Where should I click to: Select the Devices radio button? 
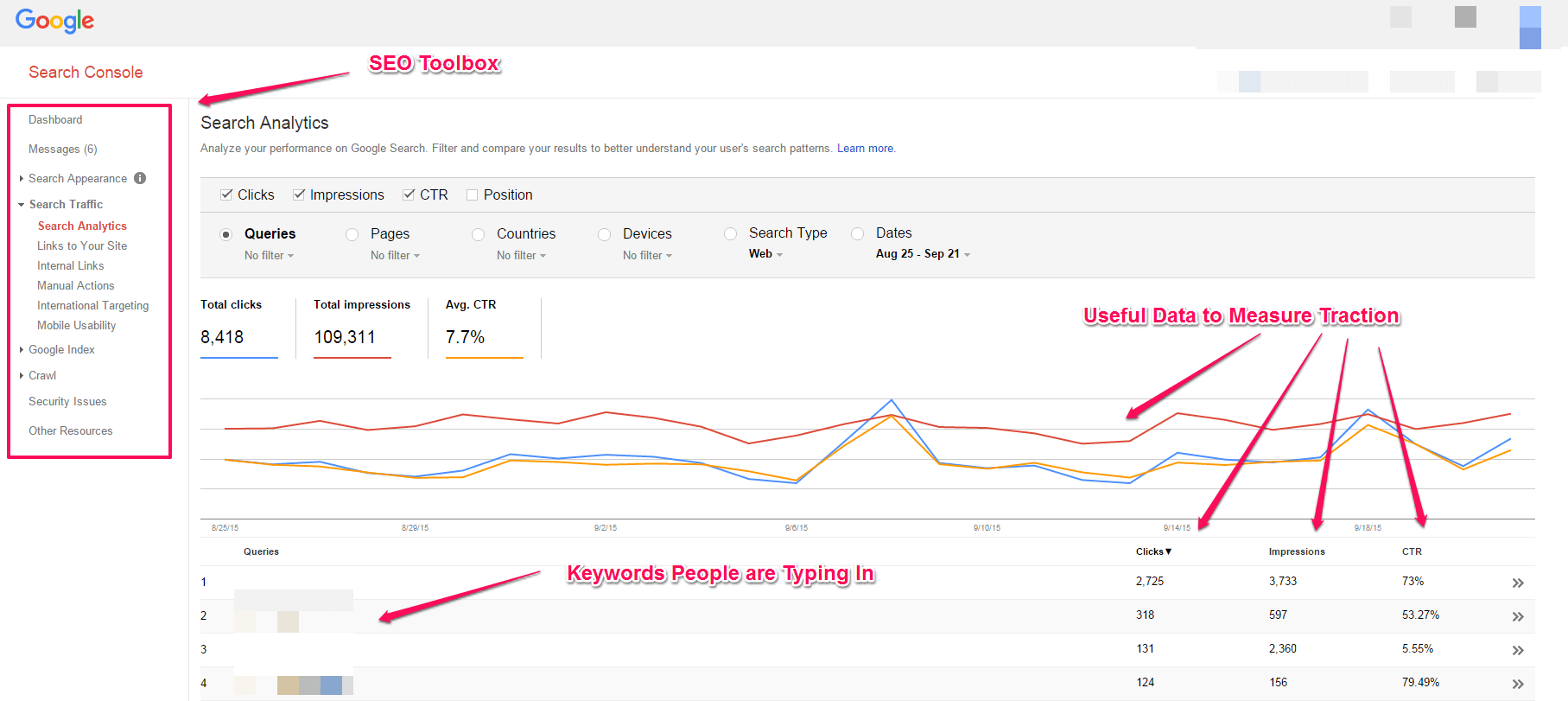click(x=604, y=234)
